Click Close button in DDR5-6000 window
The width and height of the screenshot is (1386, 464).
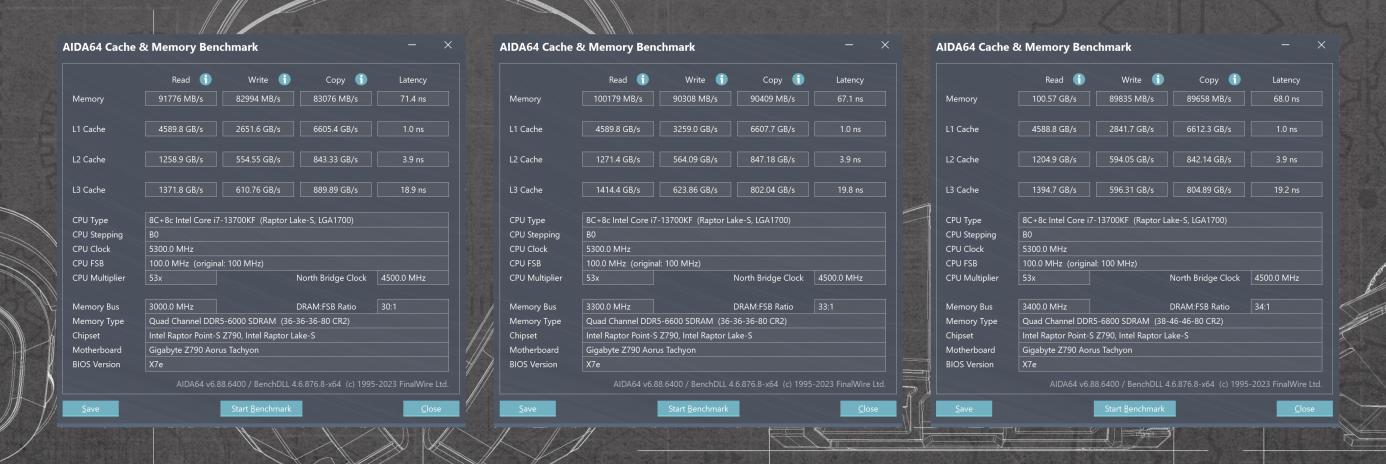[x=431, y=408]
